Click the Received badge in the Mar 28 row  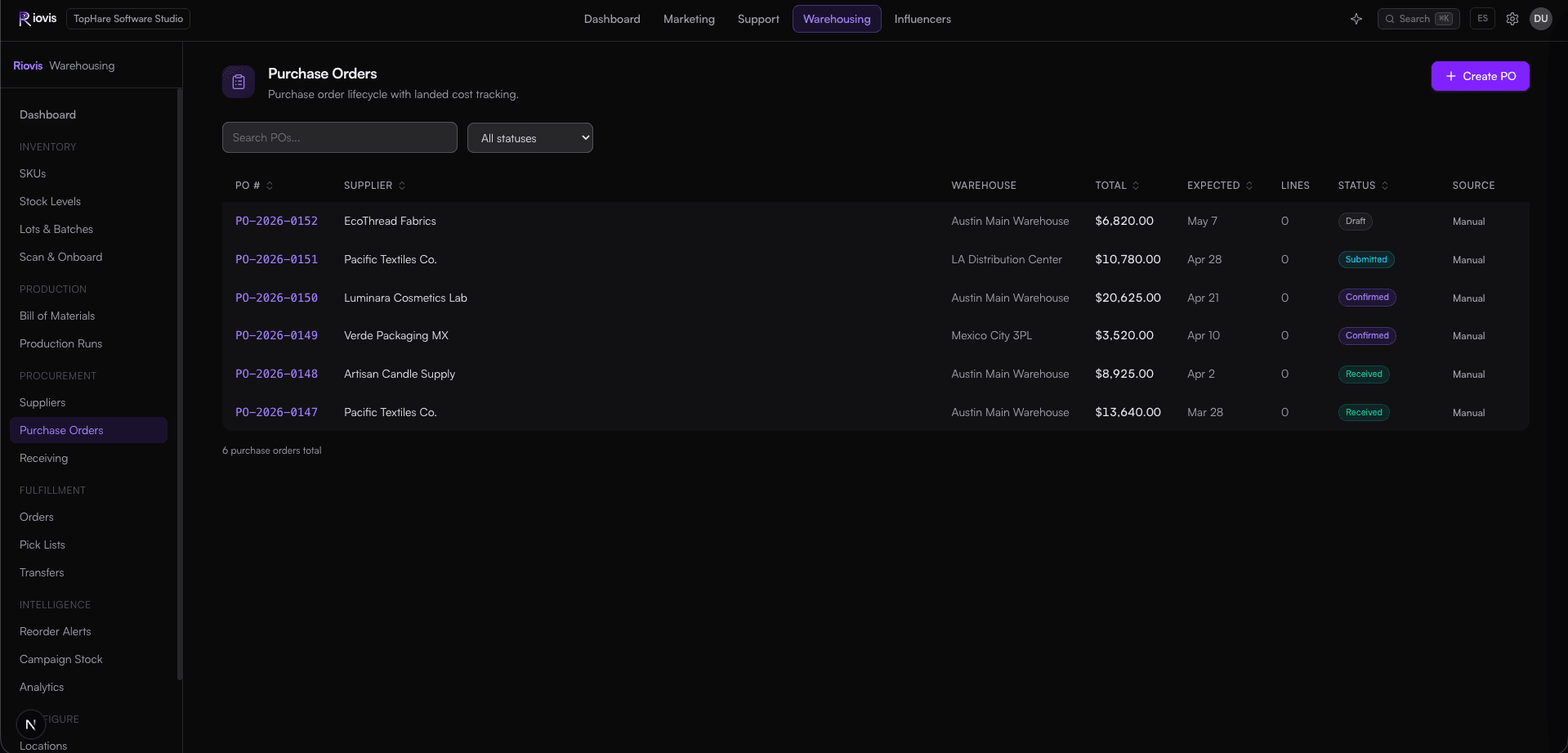(x=1364, y=412)
